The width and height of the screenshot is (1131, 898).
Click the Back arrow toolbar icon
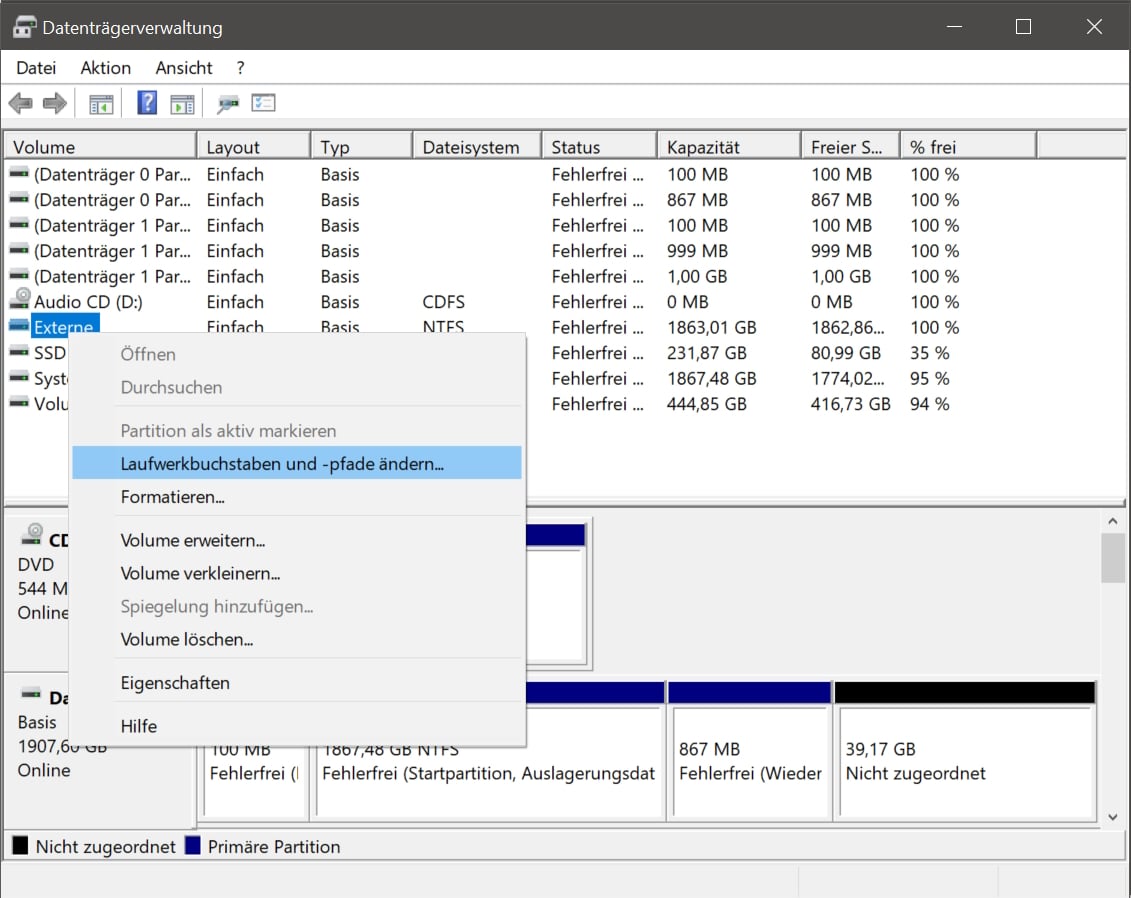[21, 103]
